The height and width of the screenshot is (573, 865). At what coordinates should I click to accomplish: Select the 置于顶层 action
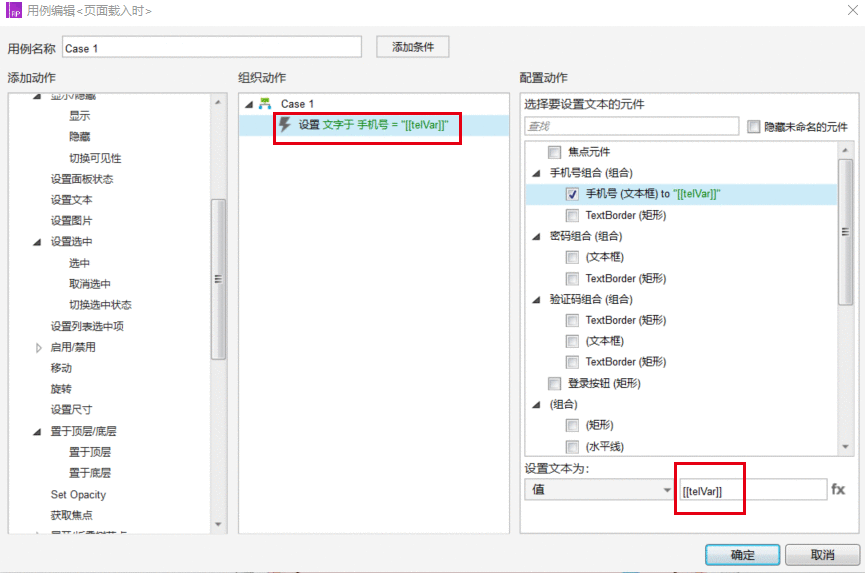(x=89, y=452)
